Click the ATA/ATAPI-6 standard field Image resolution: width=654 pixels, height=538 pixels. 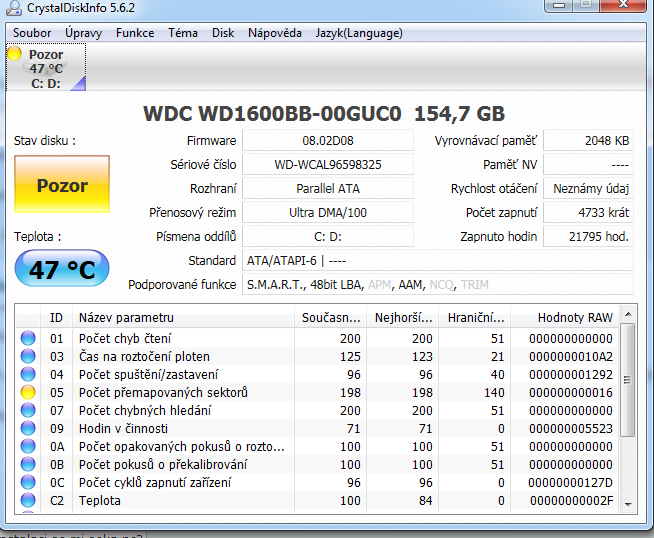click(x=438, y=261)
